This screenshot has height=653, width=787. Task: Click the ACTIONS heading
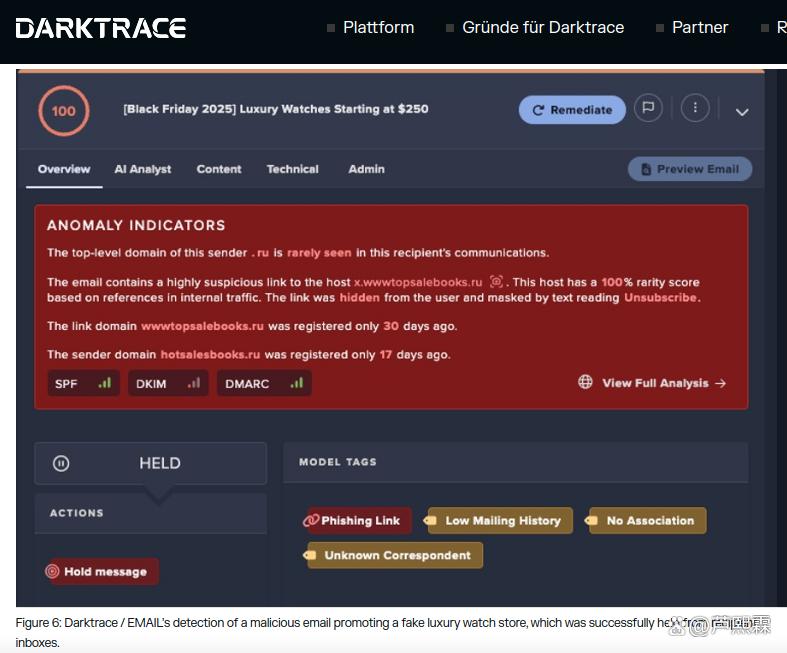[76, 513]
